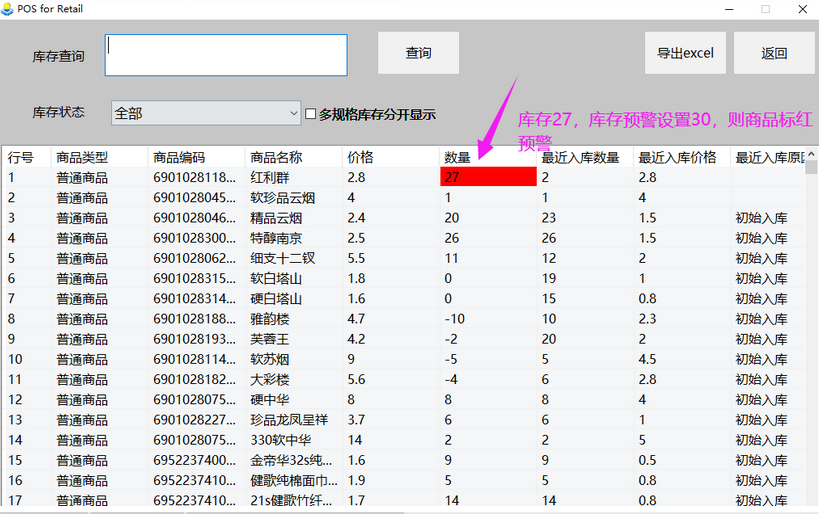Open the 库存状态 dropdown showing 全部
The height and width of the screenshot is (514, 819).
tap(206, 113)
